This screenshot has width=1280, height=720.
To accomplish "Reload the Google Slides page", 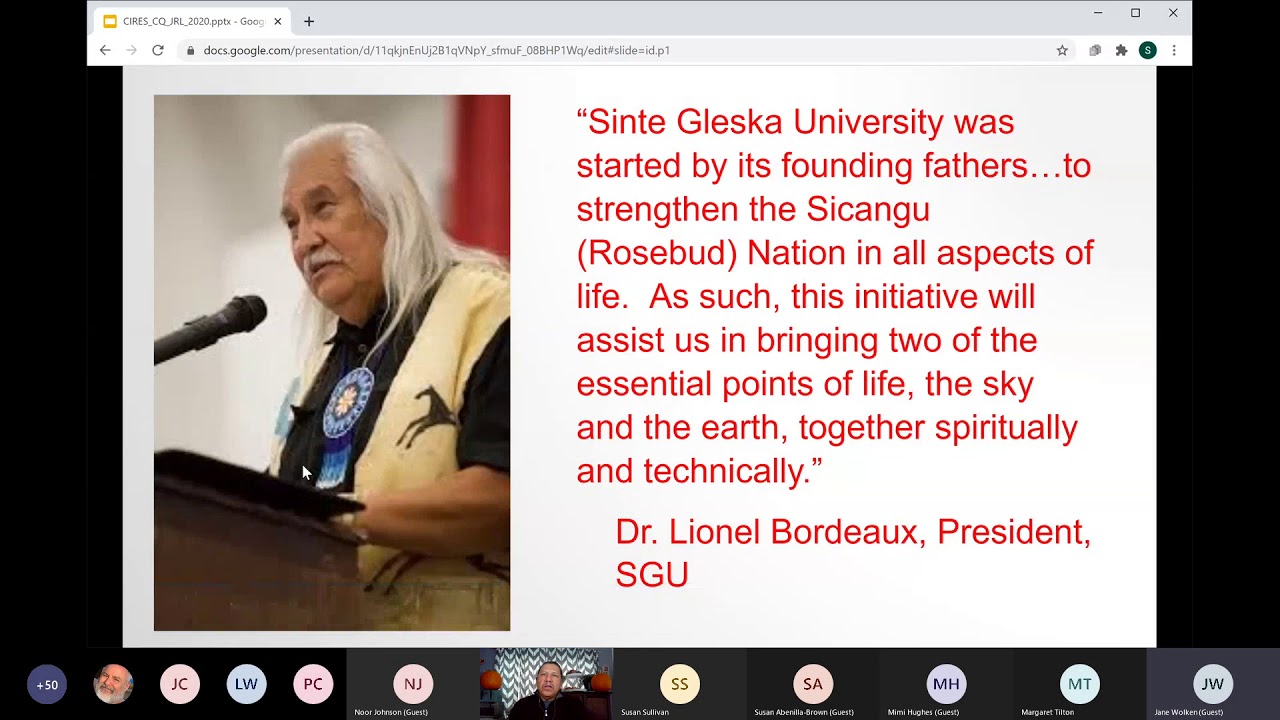I will click(x=158, y=50).
